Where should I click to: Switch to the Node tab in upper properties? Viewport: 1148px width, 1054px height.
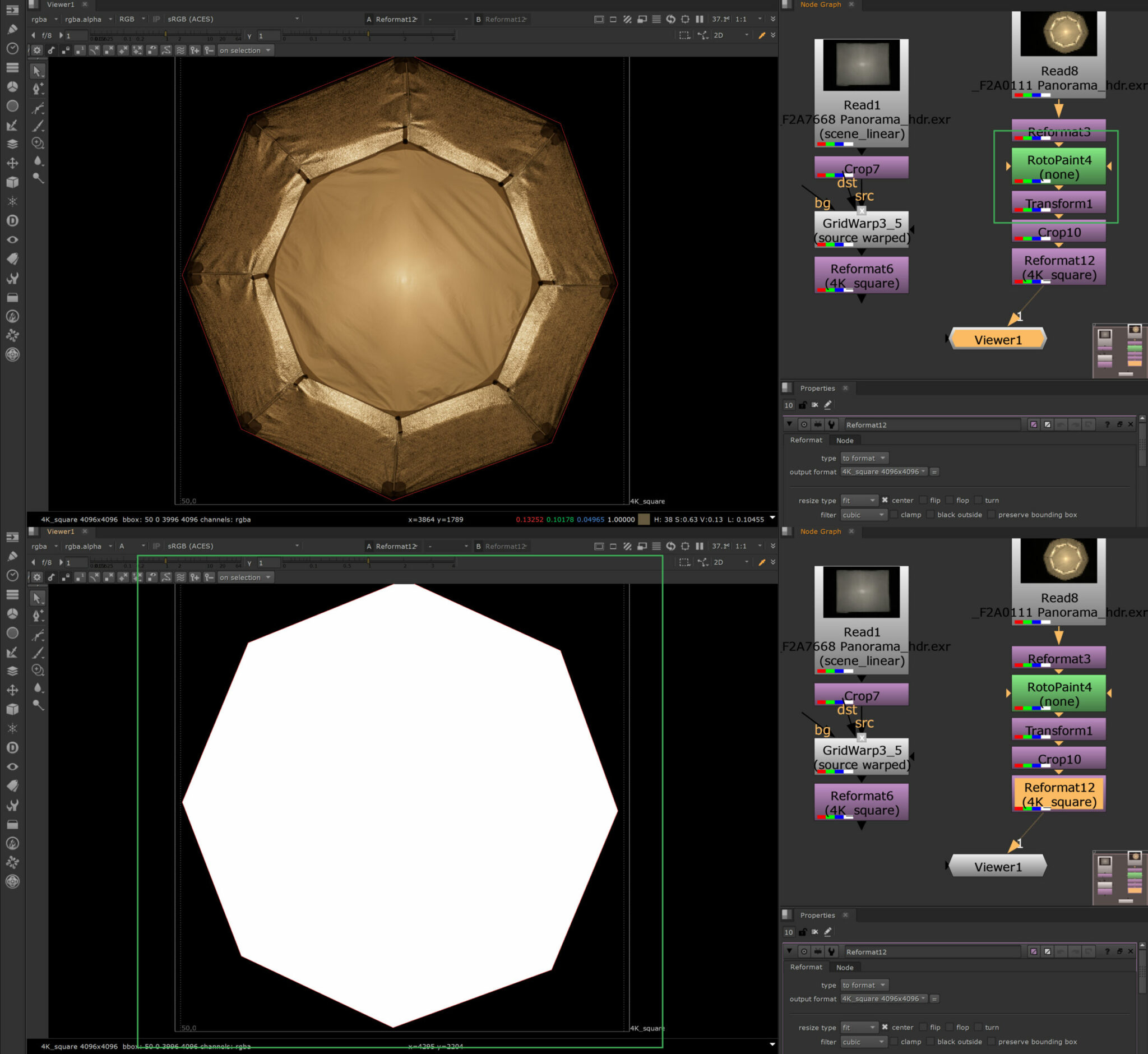click(844, 440)
